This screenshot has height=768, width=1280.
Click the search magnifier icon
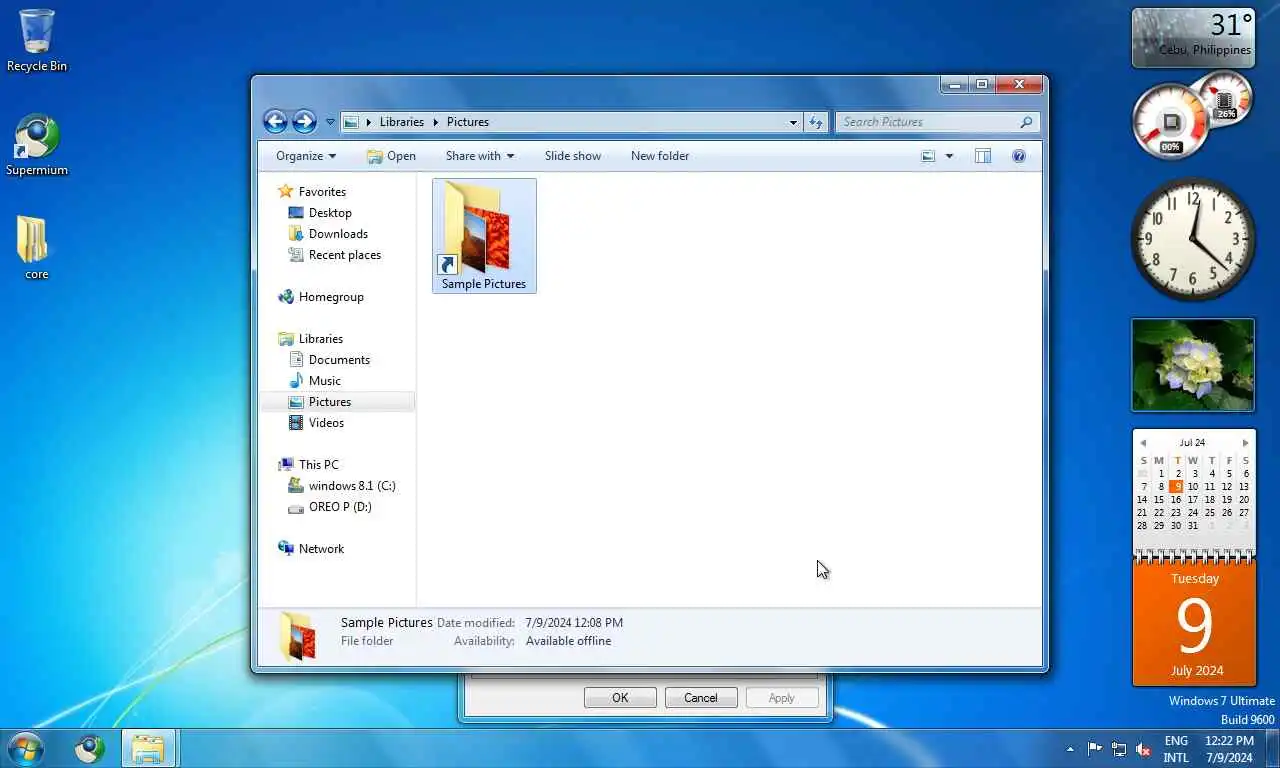[1026, 122]
